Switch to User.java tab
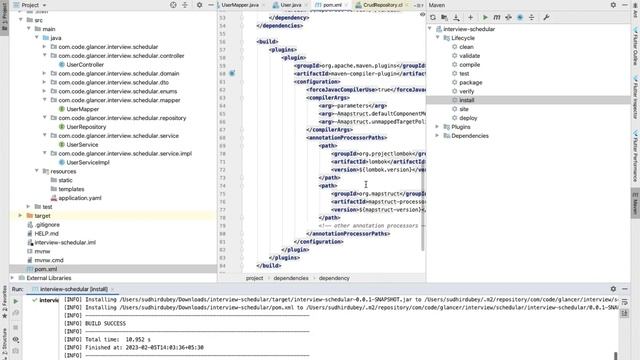Viewport: 640px width, 360px height. pyautogui.click(x=291, y=5)
